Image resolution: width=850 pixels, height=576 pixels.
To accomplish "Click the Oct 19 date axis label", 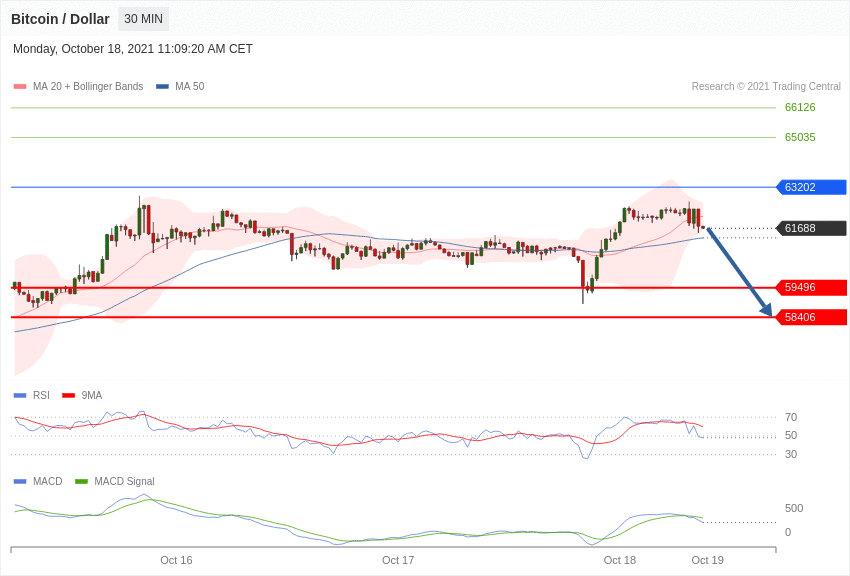I will pyautogui.click(x=707, y=560).
